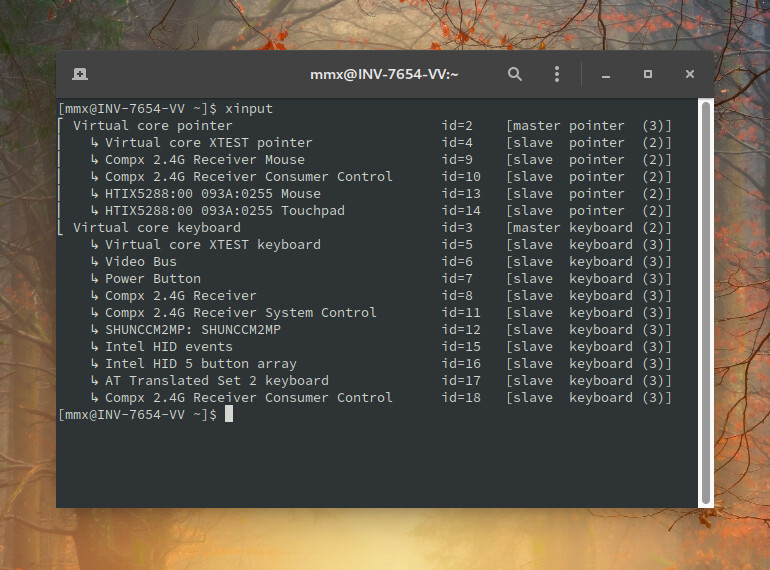Click the id=13 value
The height and width of the screenshot is (570, 770).
(x=461, y=193)
